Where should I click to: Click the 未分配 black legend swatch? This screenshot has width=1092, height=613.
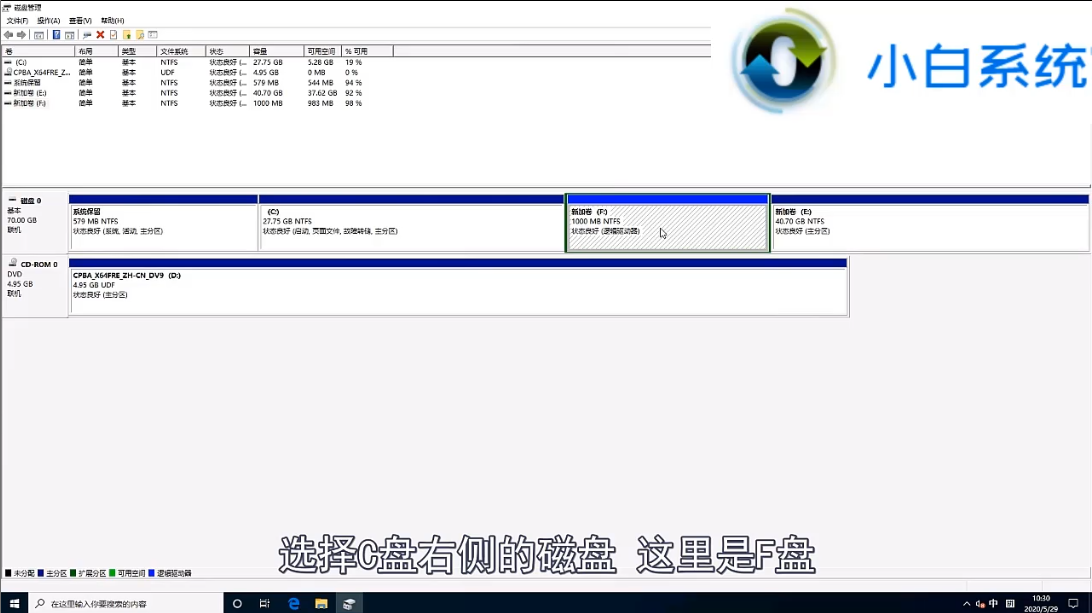click(x=8, y=573)
